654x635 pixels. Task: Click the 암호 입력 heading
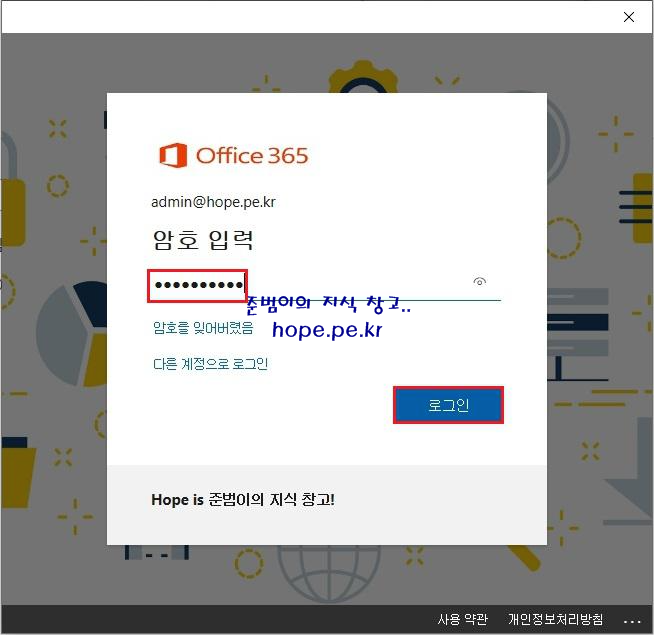point(203,240)
